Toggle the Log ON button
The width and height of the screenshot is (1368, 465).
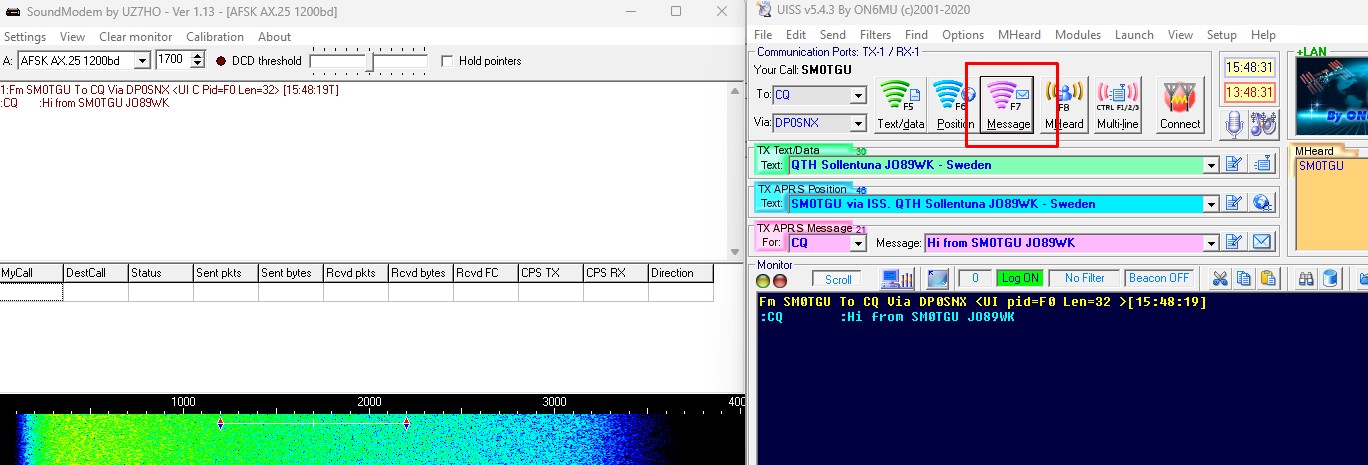click(1020, 278)
